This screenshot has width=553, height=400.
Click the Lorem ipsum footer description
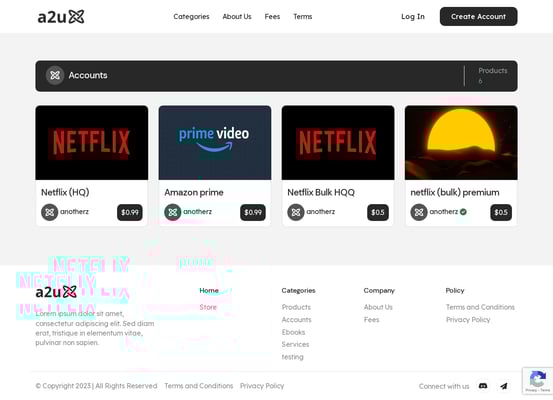[95, 328]
